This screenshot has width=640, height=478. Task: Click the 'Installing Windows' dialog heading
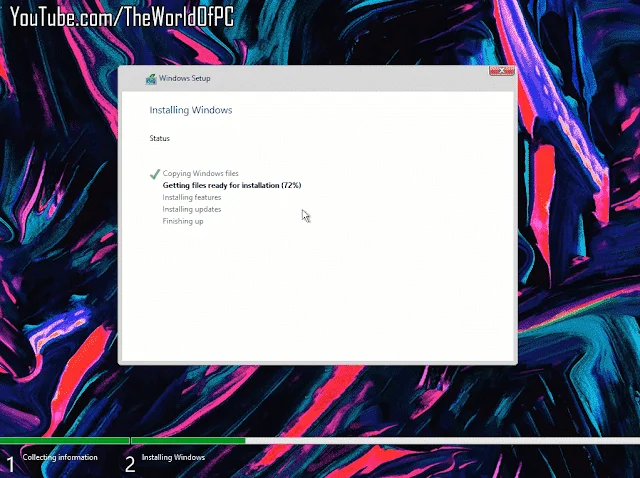(x=191, y=110)
